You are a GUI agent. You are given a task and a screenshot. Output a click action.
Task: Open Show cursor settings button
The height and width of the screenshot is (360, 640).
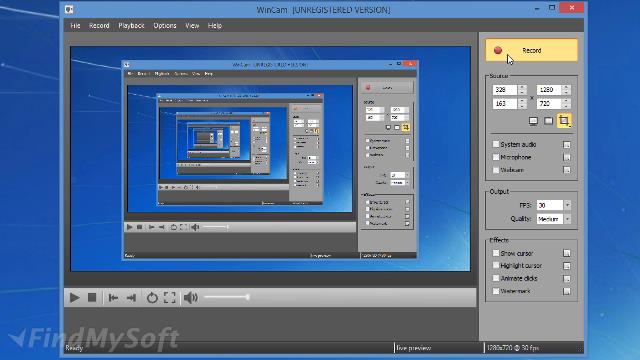point(567,253)
